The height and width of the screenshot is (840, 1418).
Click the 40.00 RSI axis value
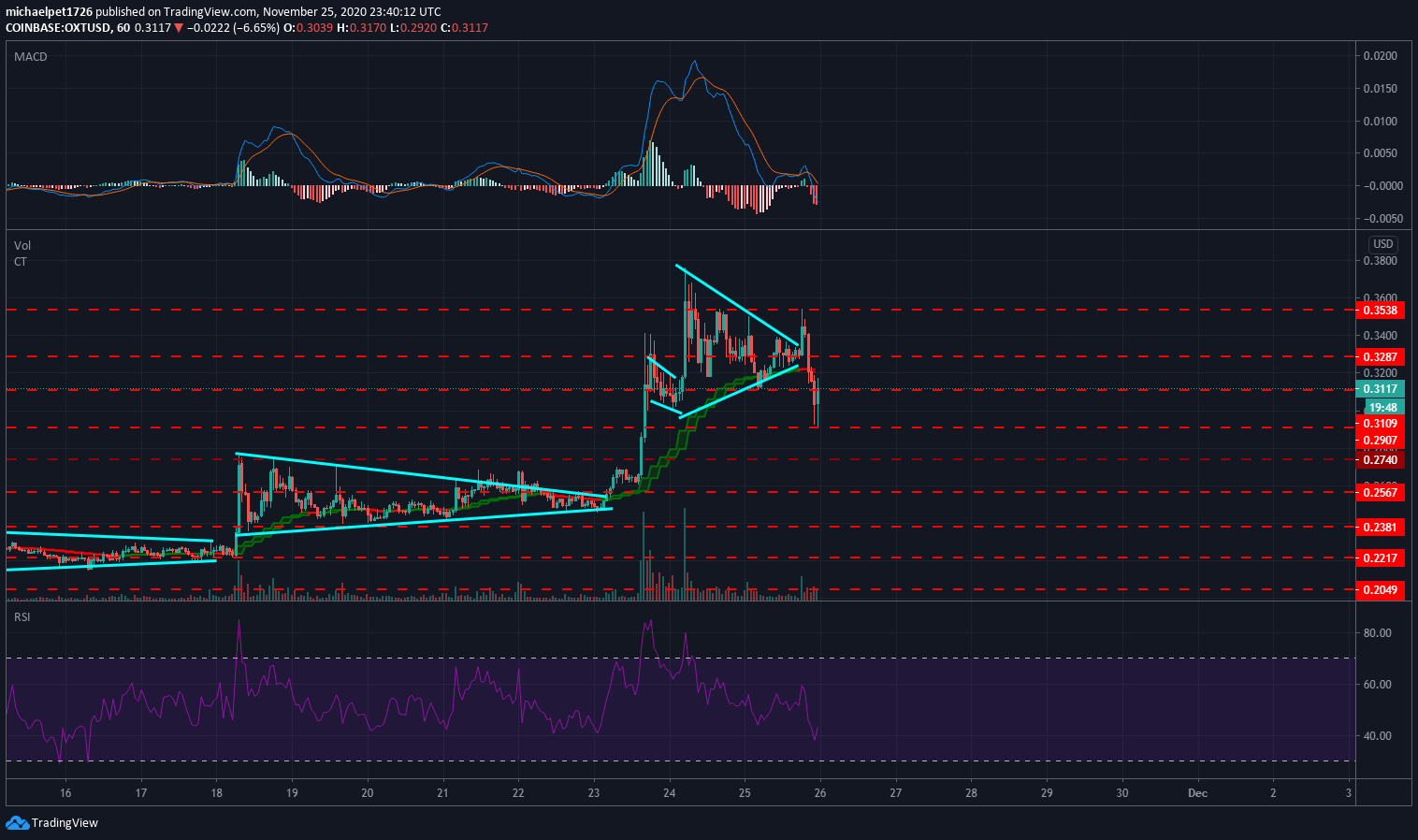pyautogui.click(x=1378, y=736)
